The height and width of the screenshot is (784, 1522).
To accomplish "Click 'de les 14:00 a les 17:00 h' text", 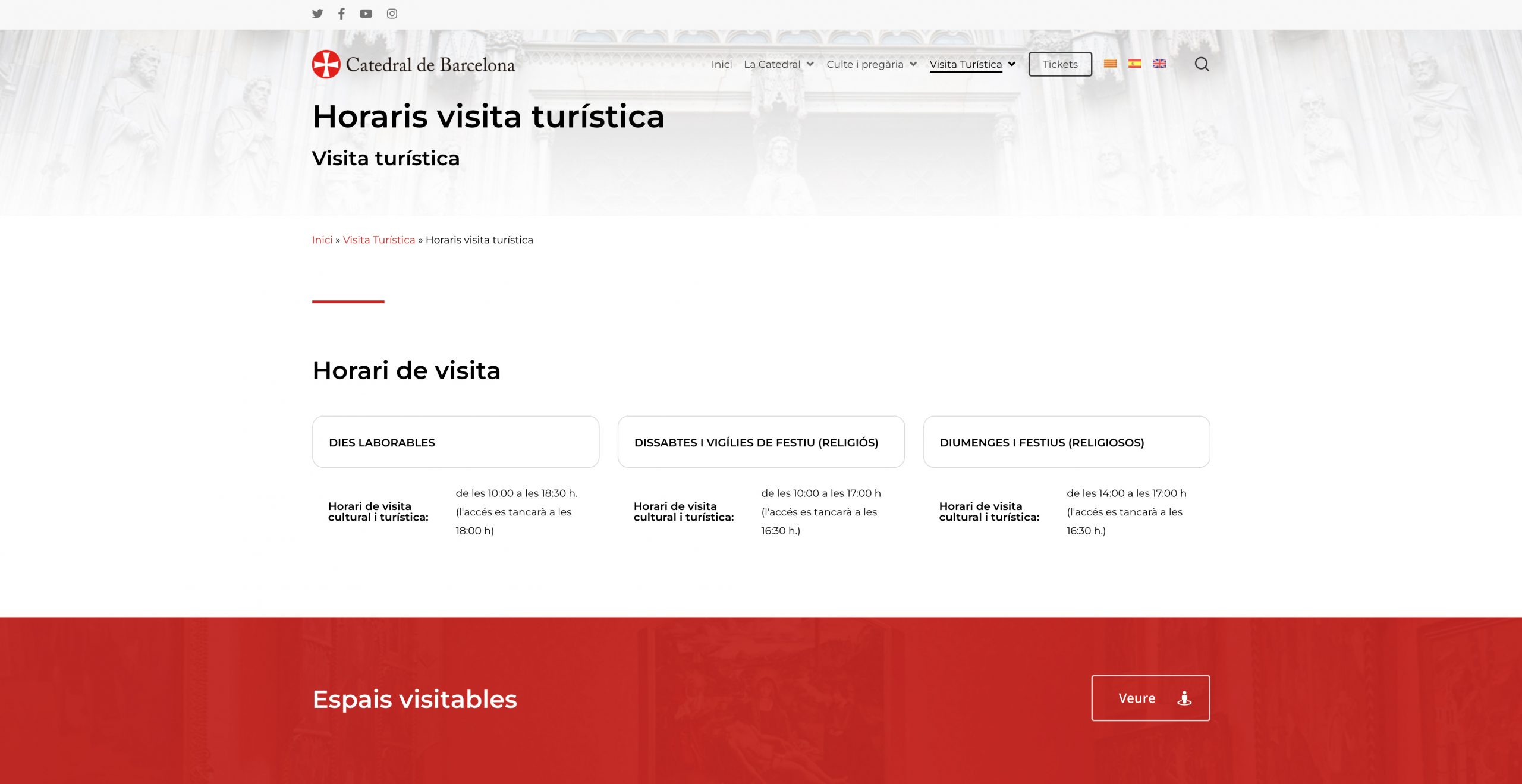I will pos(1126,493).
